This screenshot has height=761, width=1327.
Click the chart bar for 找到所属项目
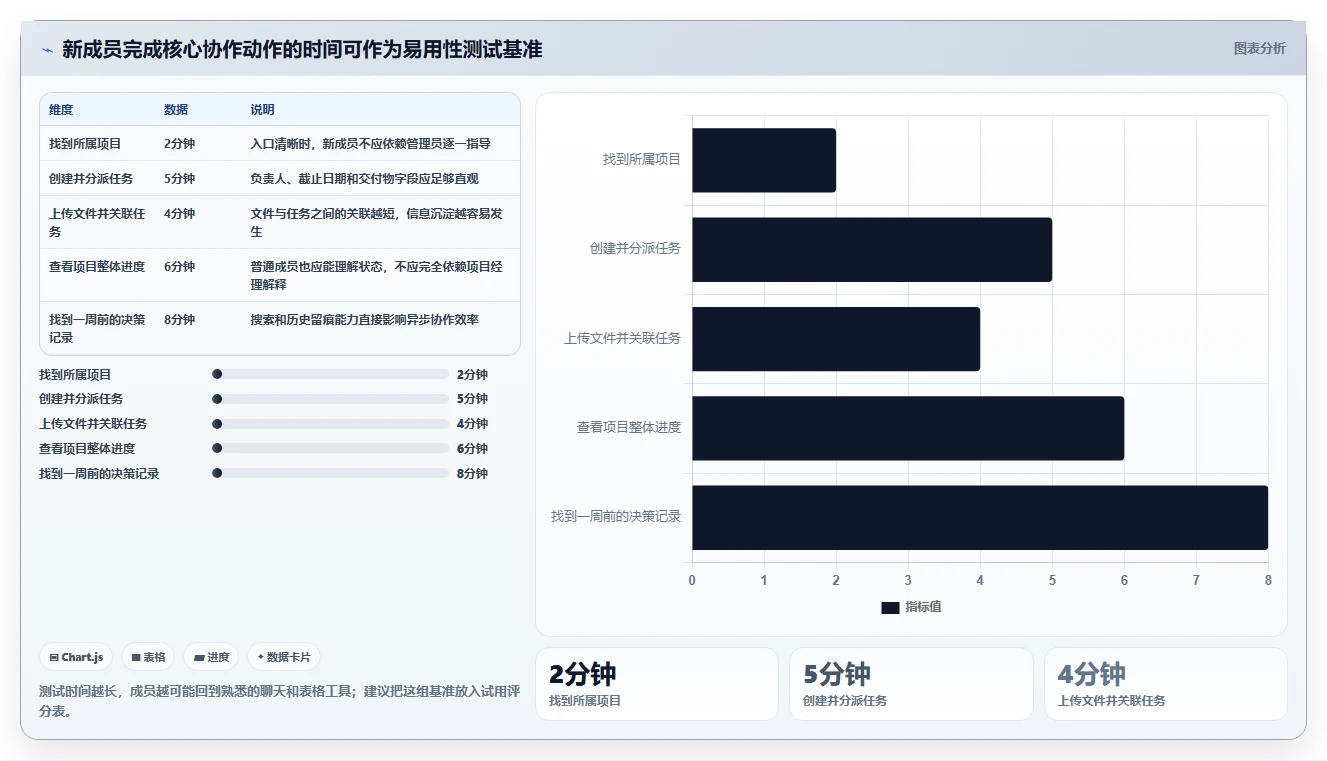click(764, 160)
